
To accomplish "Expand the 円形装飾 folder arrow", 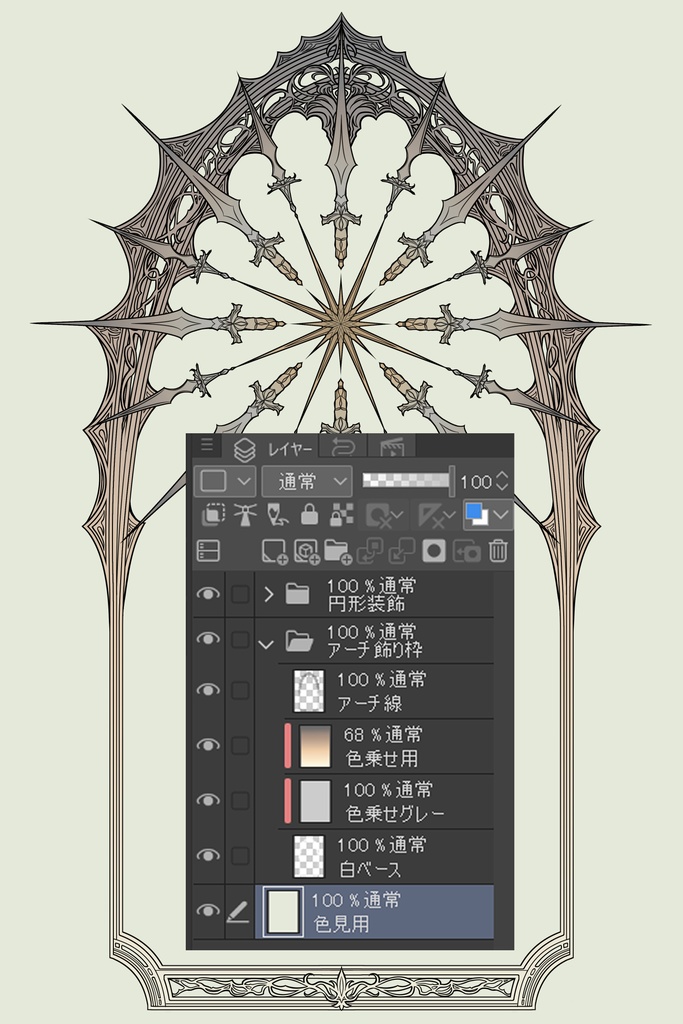I will point(268,594).
